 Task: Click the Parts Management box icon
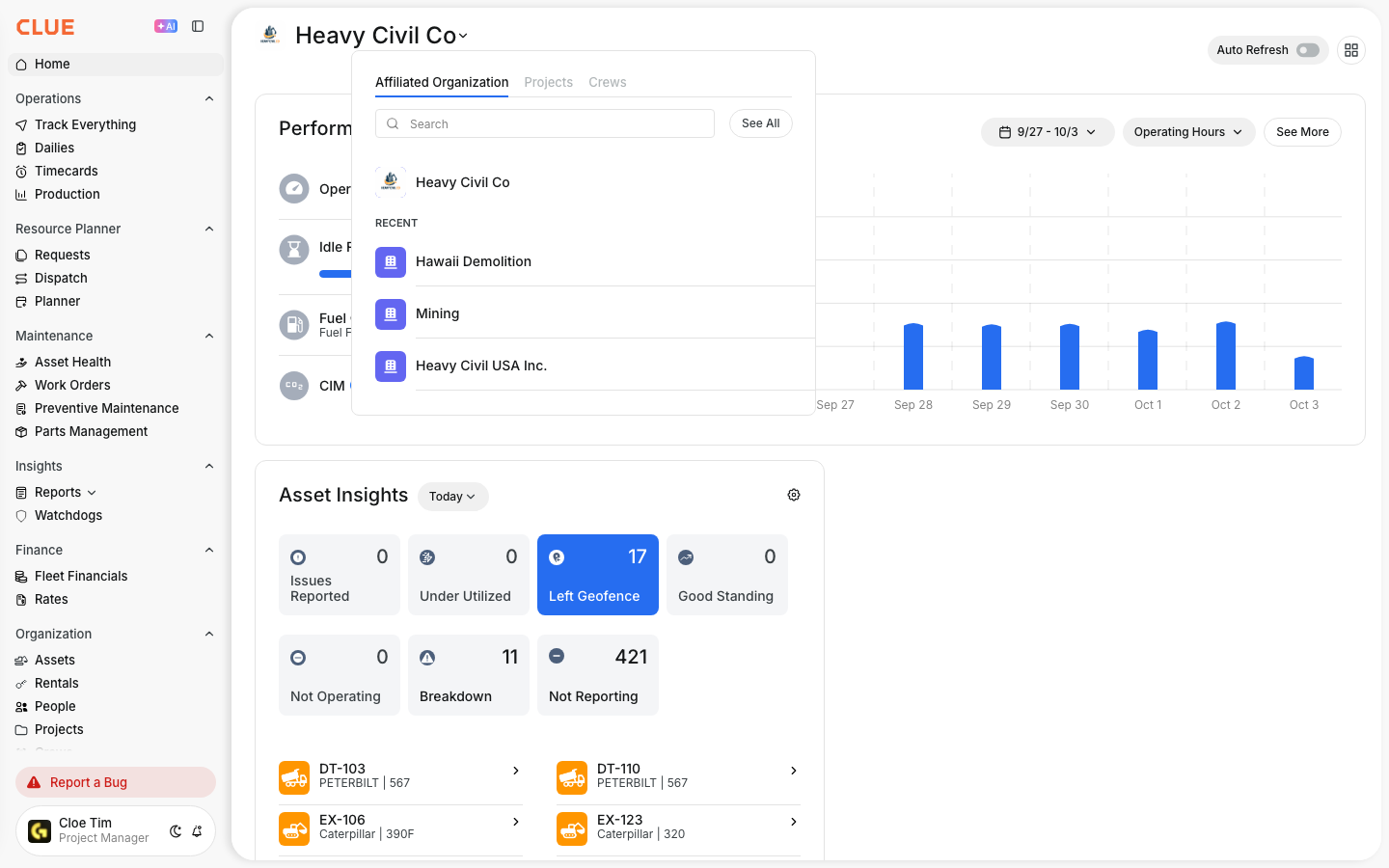(x=21, y=431)
